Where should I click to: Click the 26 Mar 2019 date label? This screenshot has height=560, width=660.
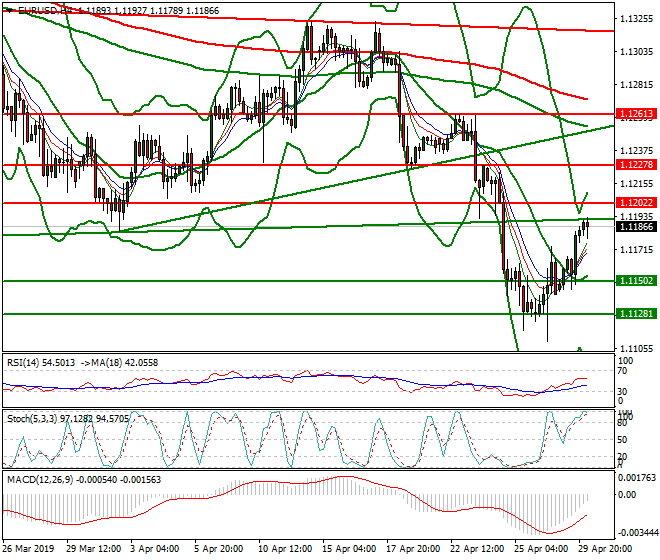coord(28,549)
